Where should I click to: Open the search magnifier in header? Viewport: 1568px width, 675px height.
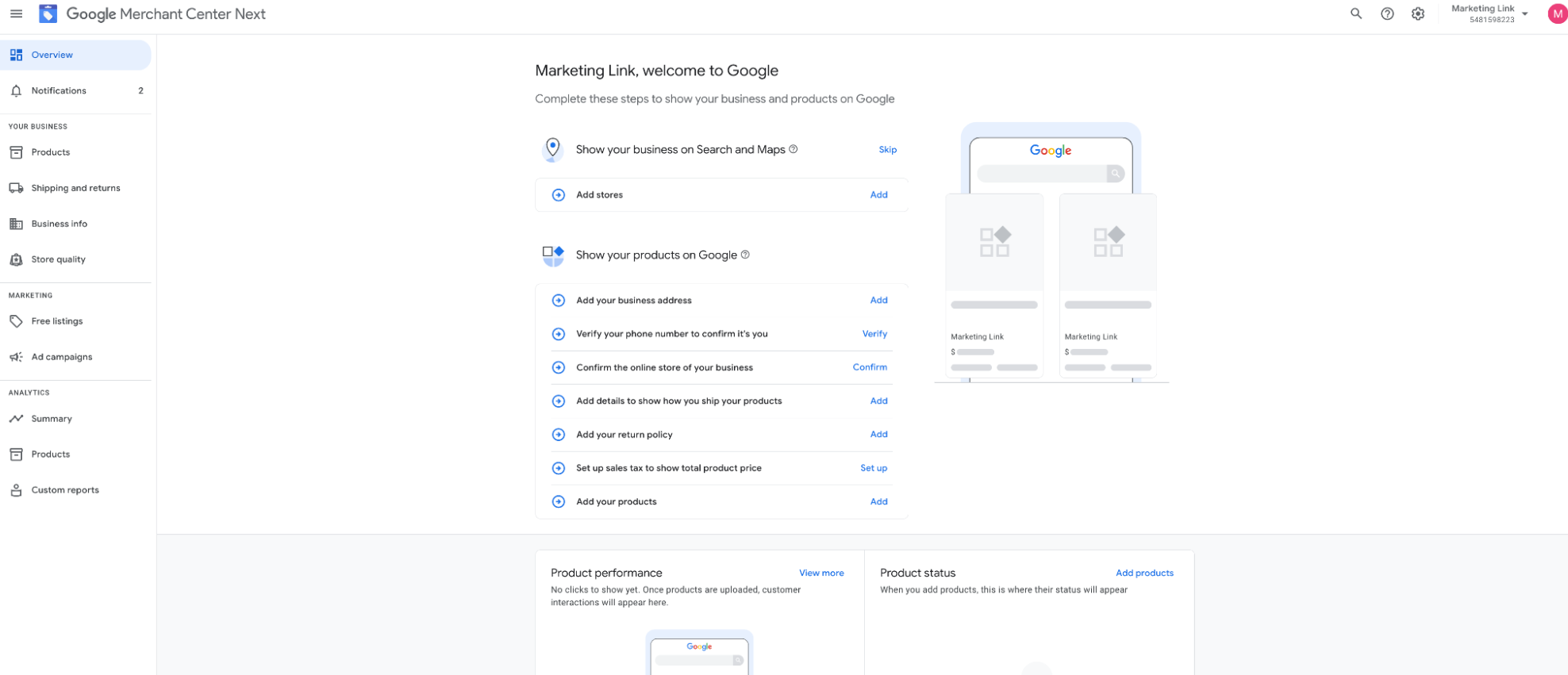tap(1356, 13)
